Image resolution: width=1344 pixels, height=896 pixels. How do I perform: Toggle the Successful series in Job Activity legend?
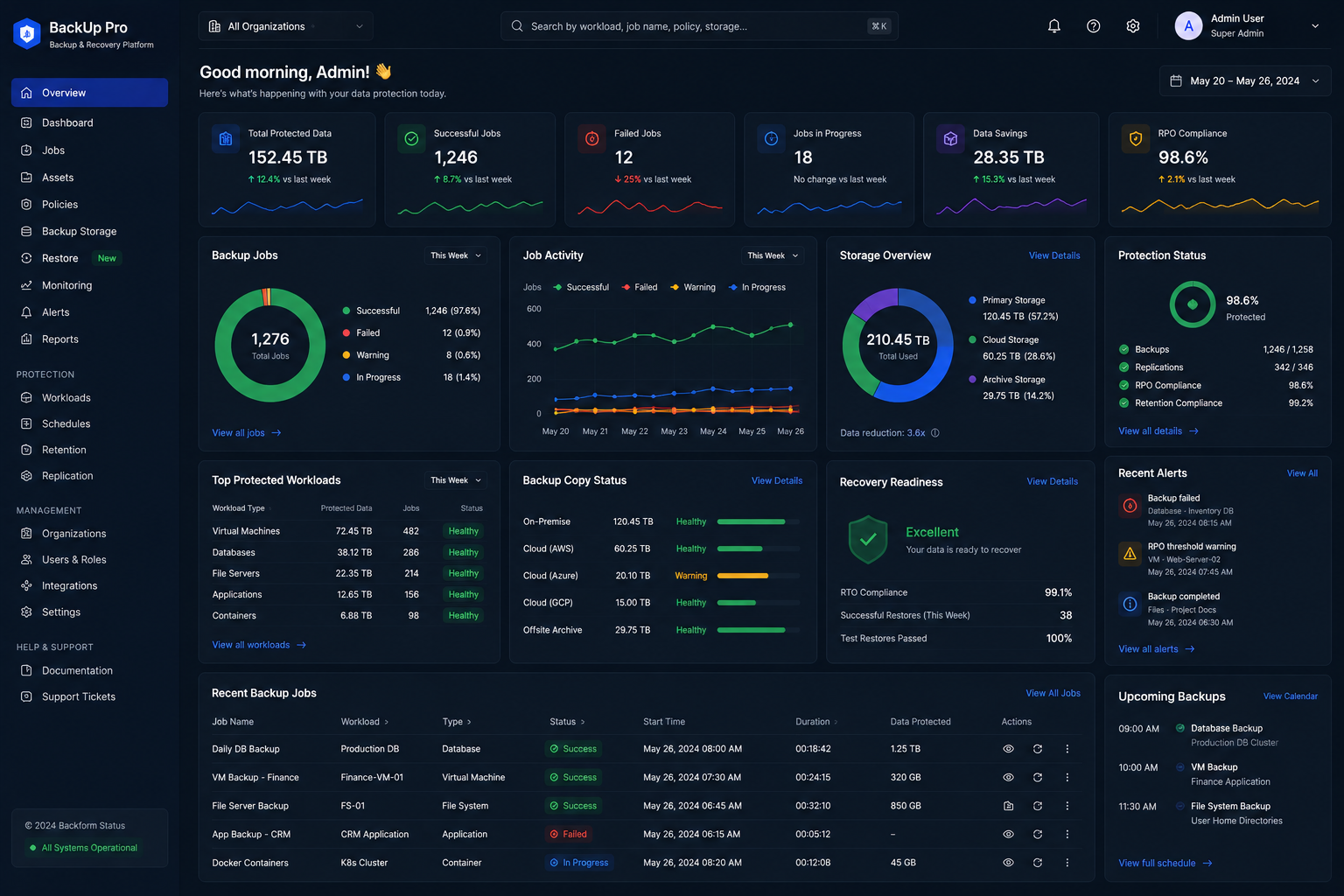(581, 287)
